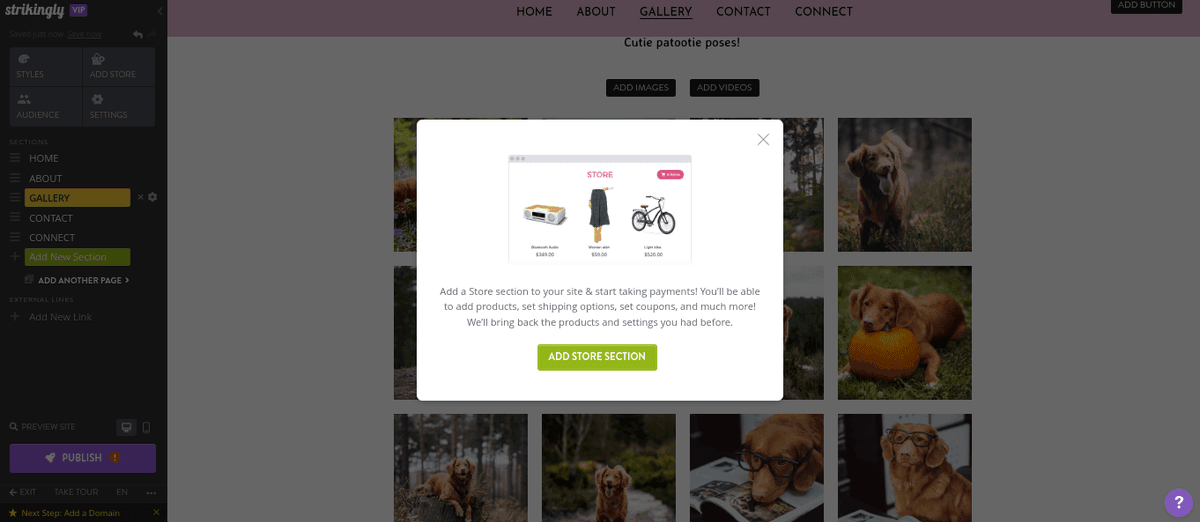This screenshot has width=1200, height=522.
Task: Click the dog with pumpkin photo
Action: 904,333
